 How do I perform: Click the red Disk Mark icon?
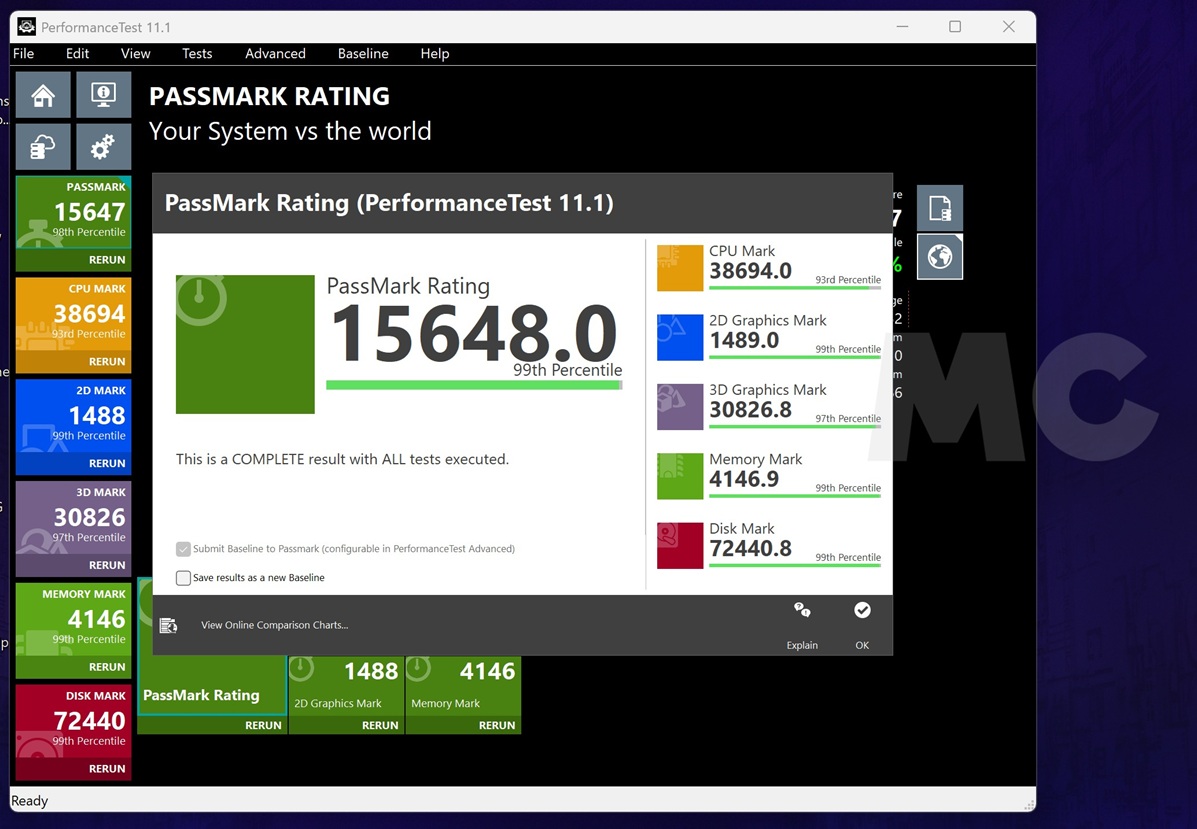pyautogui.click(x=680, y=546)
